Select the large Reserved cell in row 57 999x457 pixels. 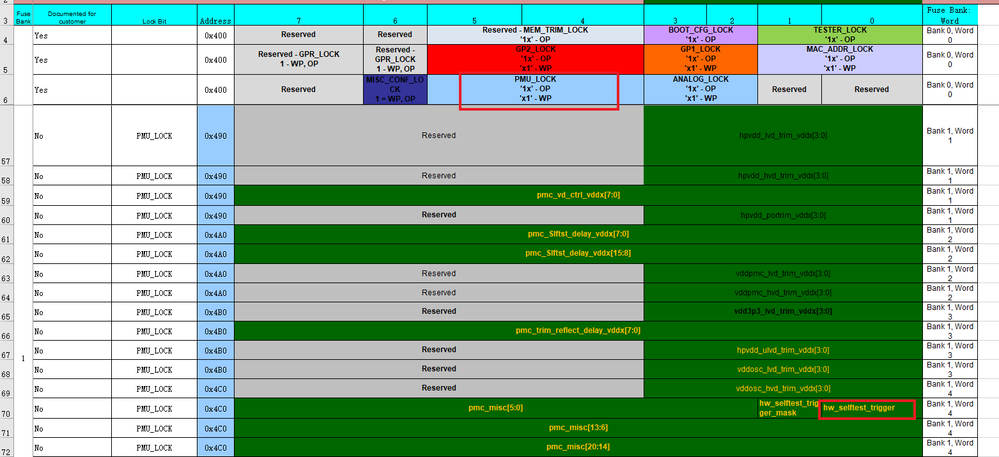coord(439,136)
